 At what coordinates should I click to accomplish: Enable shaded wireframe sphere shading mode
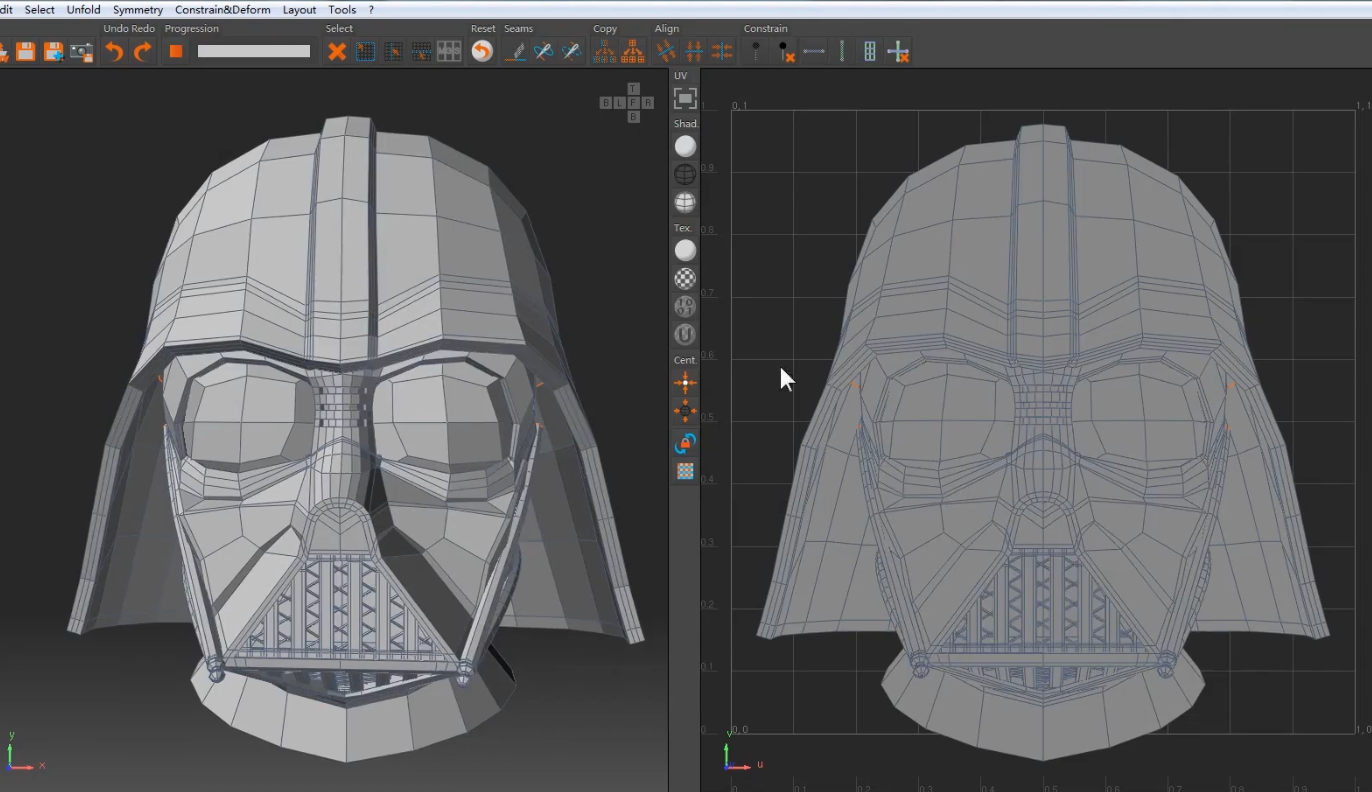(x=685, y=202)
